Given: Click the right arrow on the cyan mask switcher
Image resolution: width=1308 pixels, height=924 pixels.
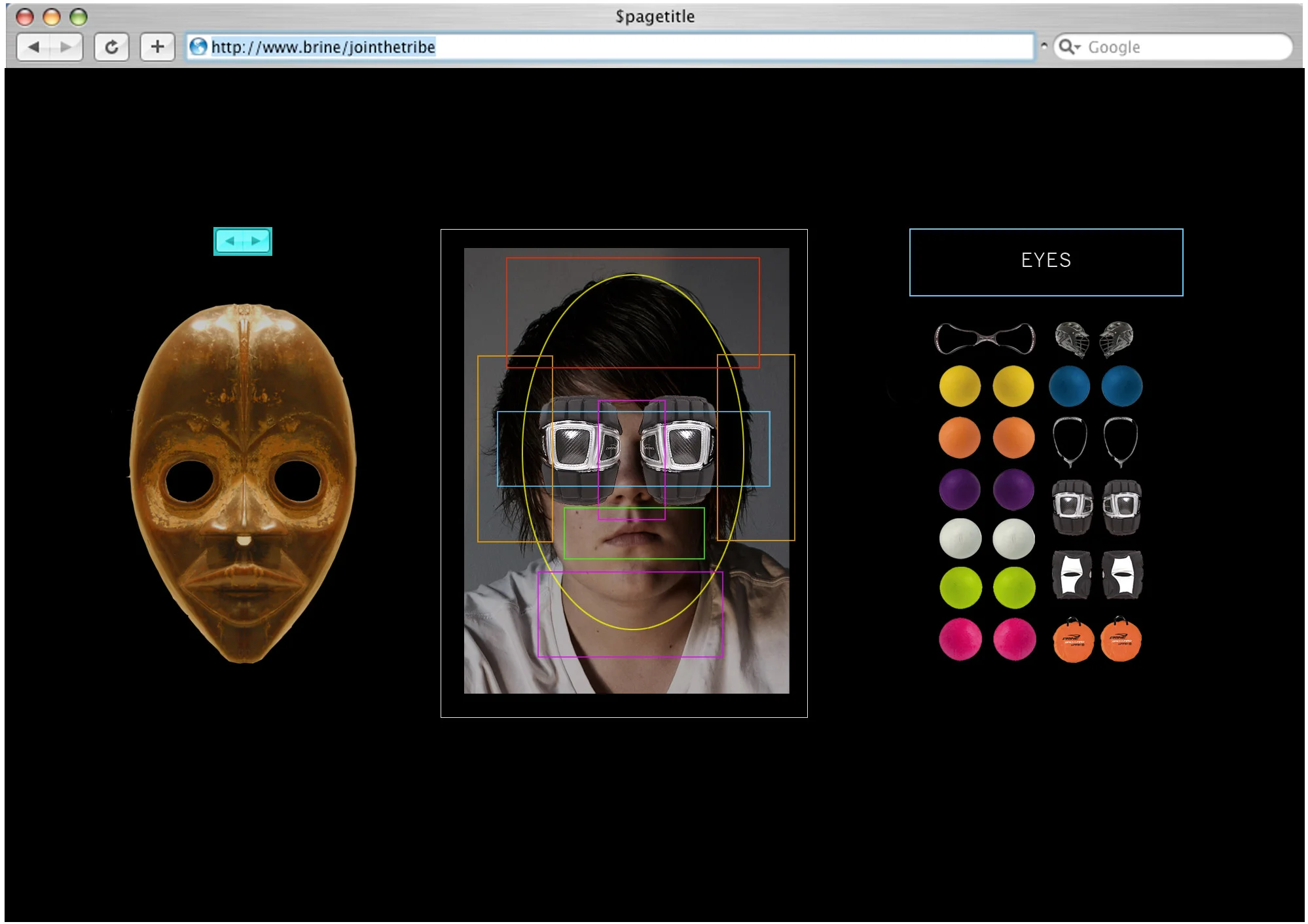Looking at the screenshot, I should click(257, 241).
